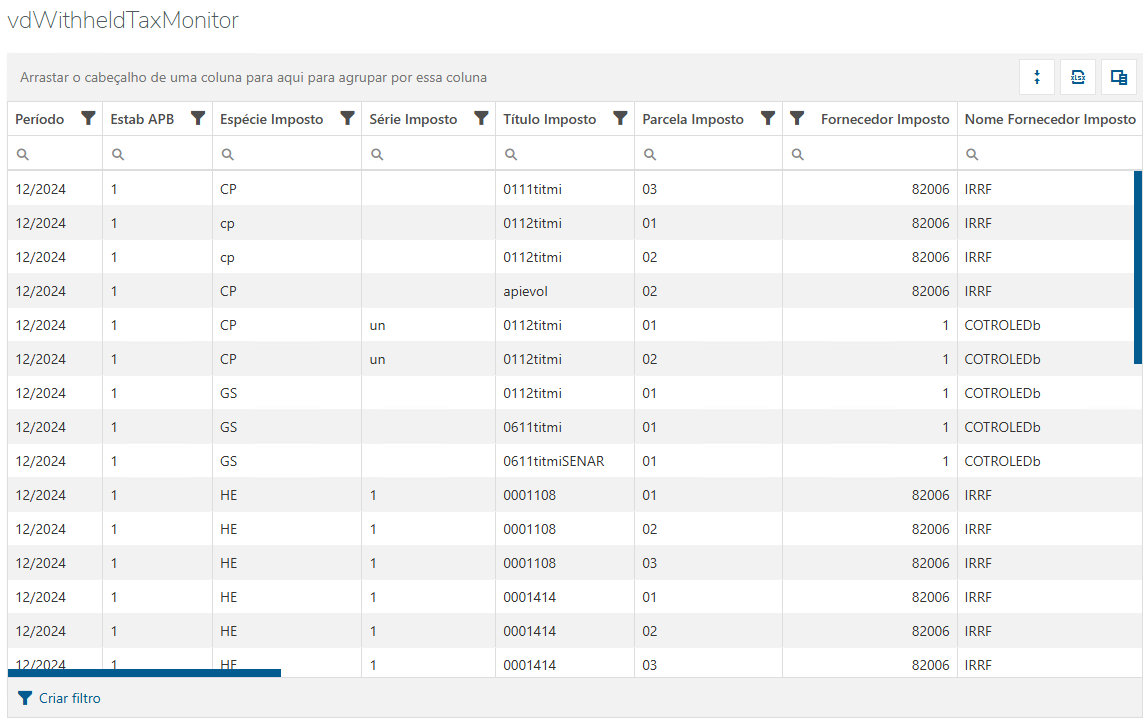Open search operator for Espécie Imposto
The image size is (1148, 718).
pyautogui.click(x=228, y=154)
